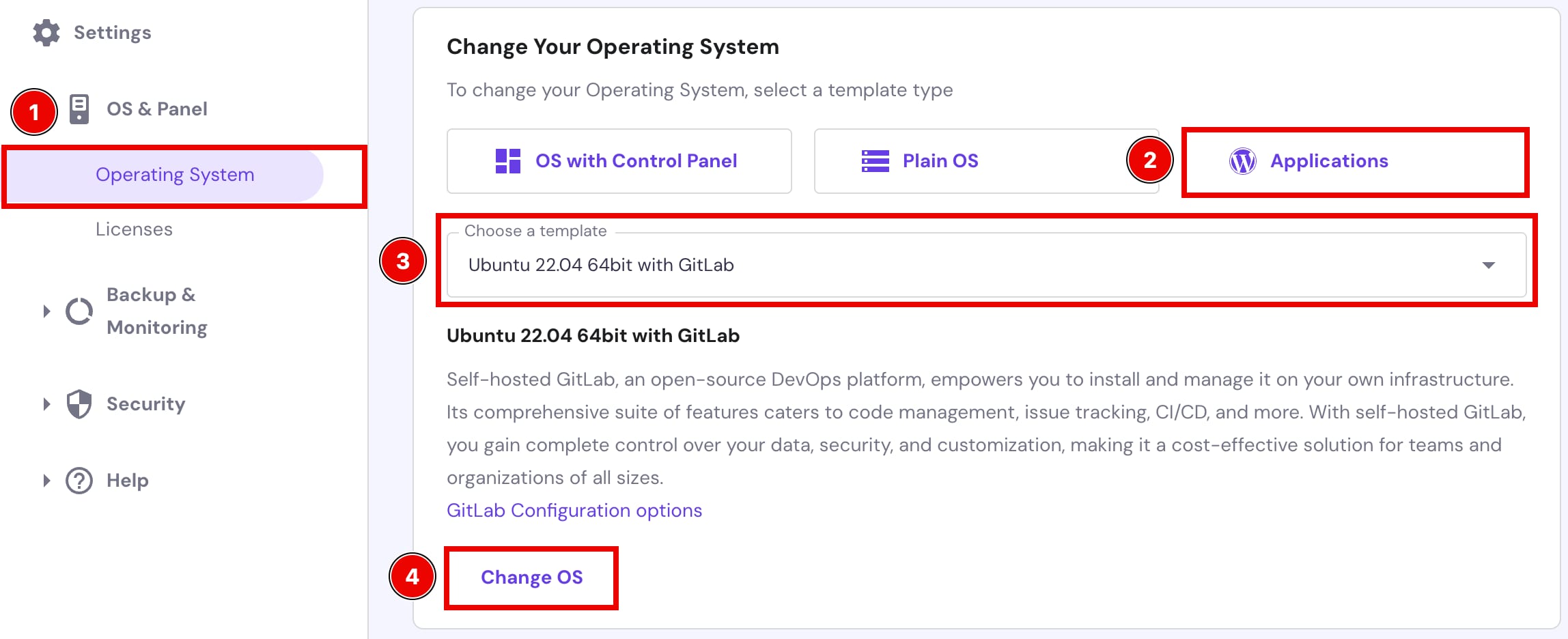Click the WordPress icon next to Applications
The width and height of the screenshot is (1568, 639).
[x=1243, y=160]
